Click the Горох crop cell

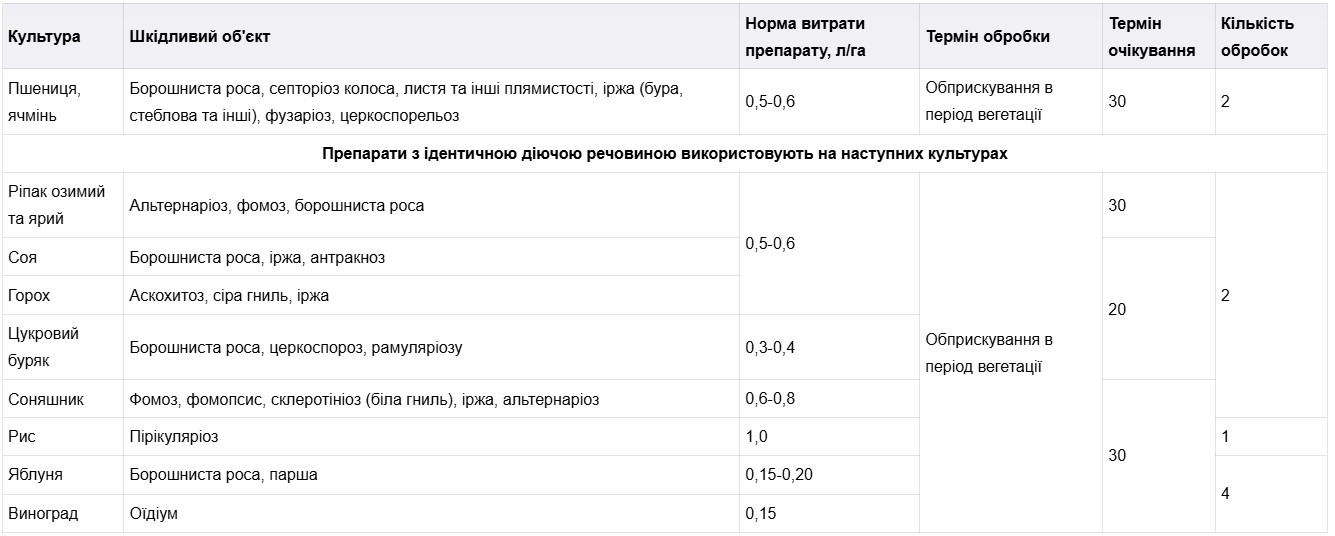[29, 296]
